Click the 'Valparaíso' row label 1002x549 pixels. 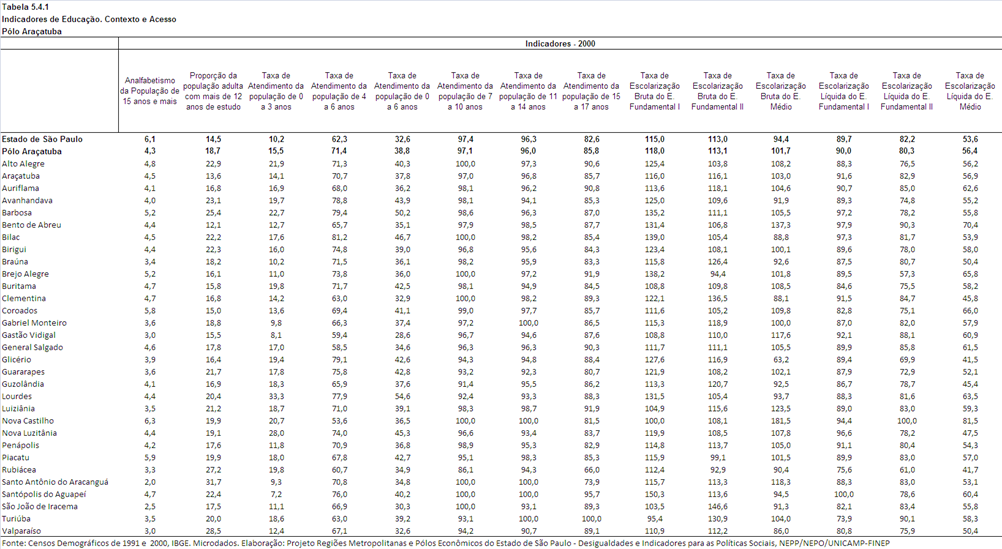[x=21, y=531]
